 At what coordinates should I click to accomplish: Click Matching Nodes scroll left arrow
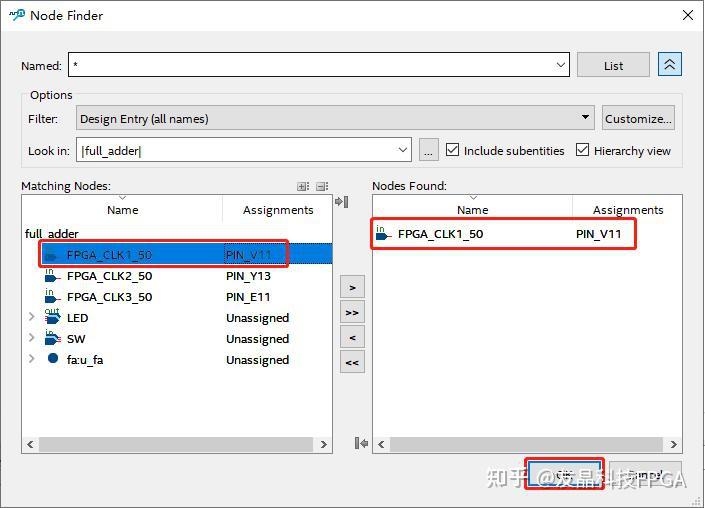(x=30, y=444)
